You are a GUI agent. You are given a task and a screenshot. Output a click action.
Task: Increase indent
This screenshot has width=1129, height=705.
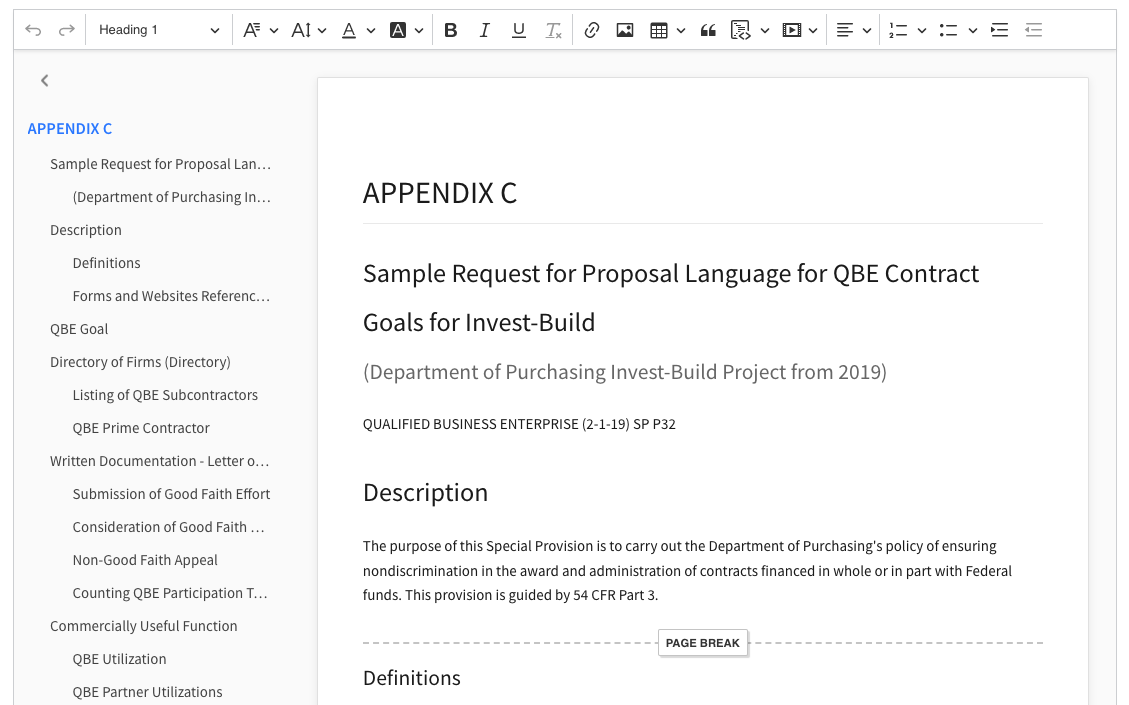tap(999, 30)
